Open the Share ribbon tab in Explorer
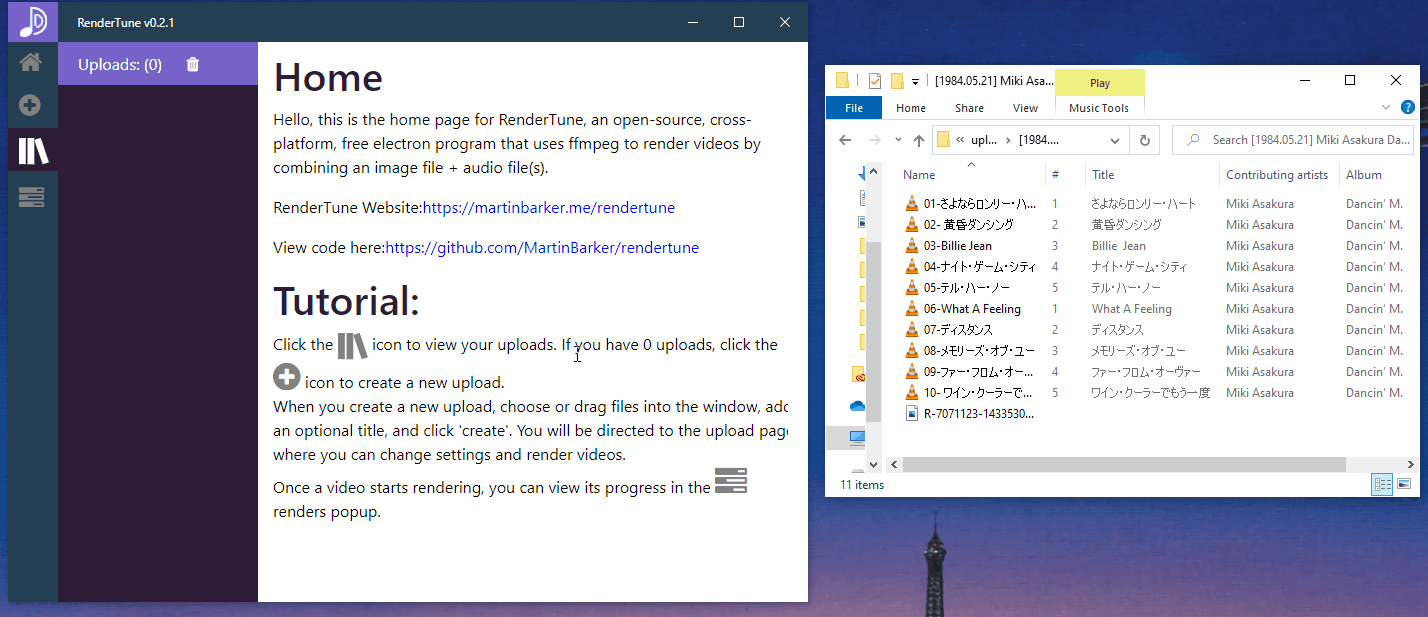Image resolution: width=1428 pixels, height=617 pixels. click(969, 108)
